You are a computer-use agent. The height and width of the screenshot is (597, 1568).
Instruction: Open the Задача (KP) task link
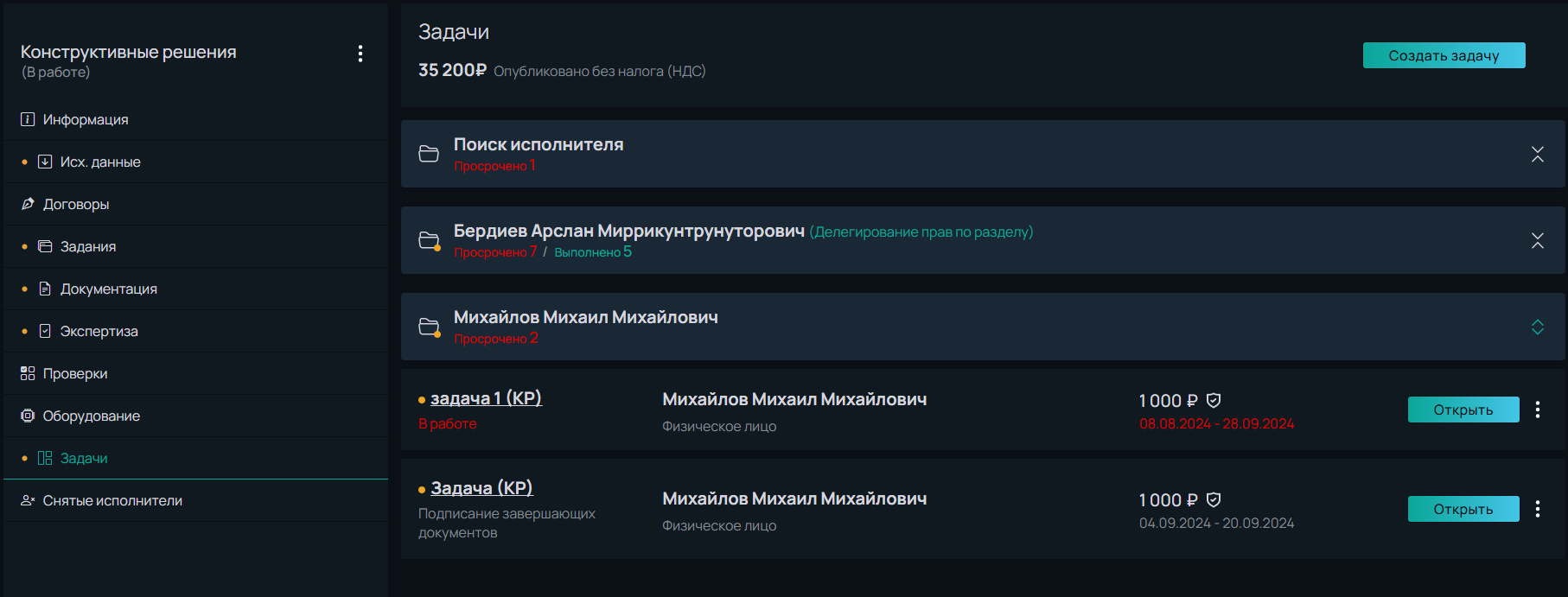(x=481, y=488)
